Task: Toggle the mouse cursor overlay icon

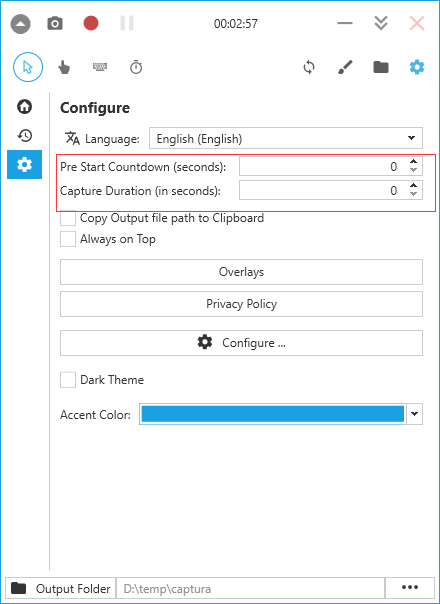Action: tap(28, 67)
